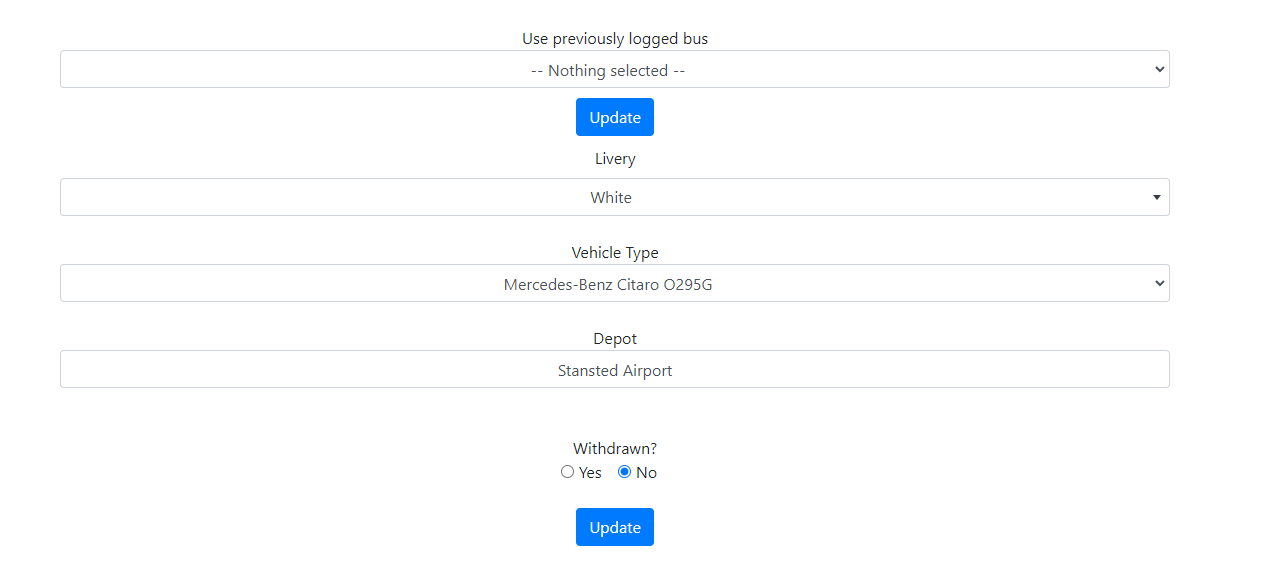Click the "Withdrawn?" question label
The height and width of the screenshot is (562, 1261).
click(x=614, y=449)
